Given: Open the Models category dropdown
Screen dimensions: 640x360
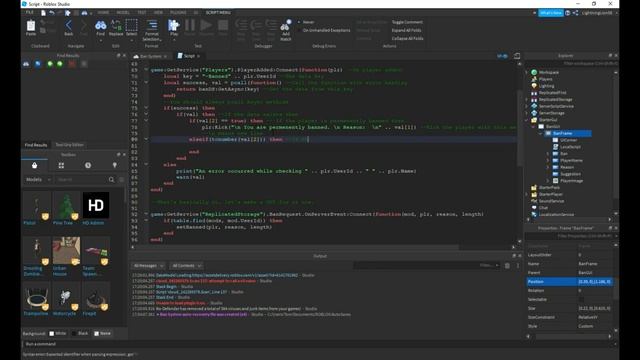Looking at the screenshot, I should coord(38,180).
